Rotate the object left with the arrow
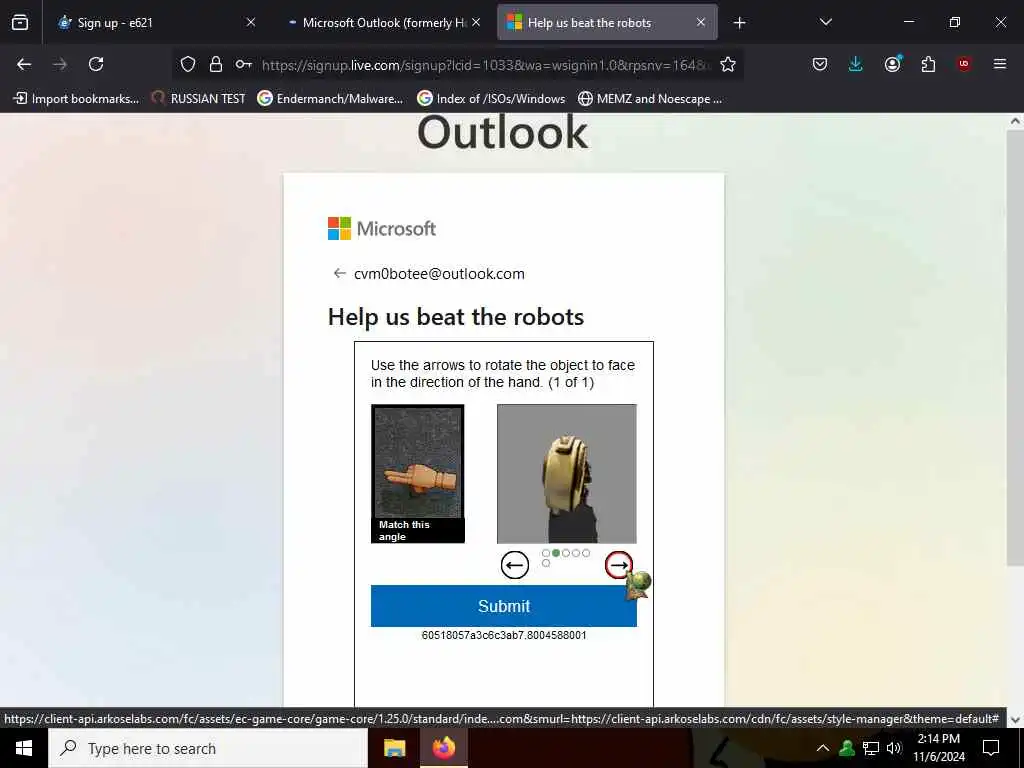The image size is (1024, 768). coord(515,565)
